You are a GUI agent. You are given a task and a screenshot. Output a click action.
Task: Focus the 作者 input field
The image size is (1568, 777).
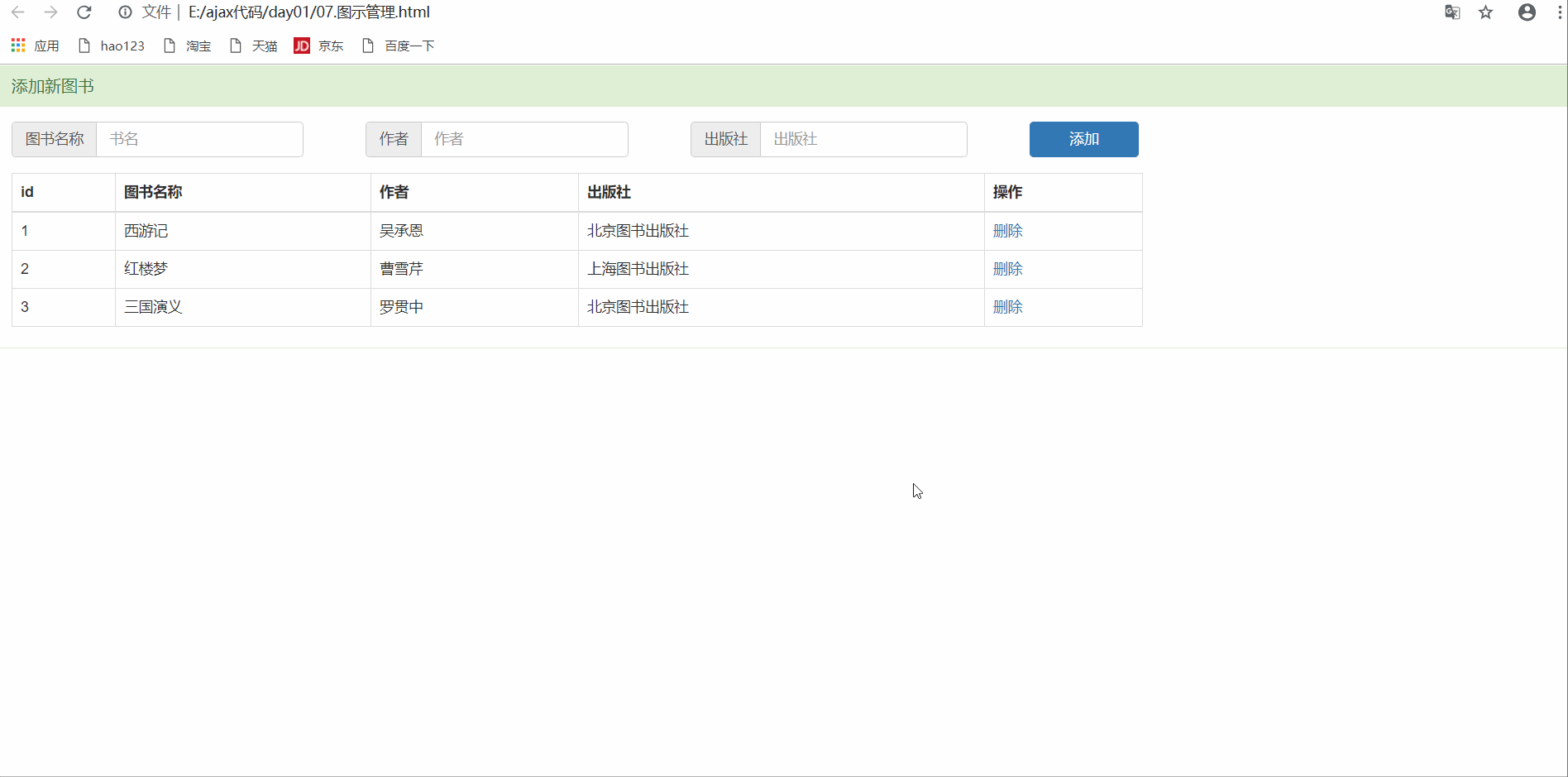(524, 139)
